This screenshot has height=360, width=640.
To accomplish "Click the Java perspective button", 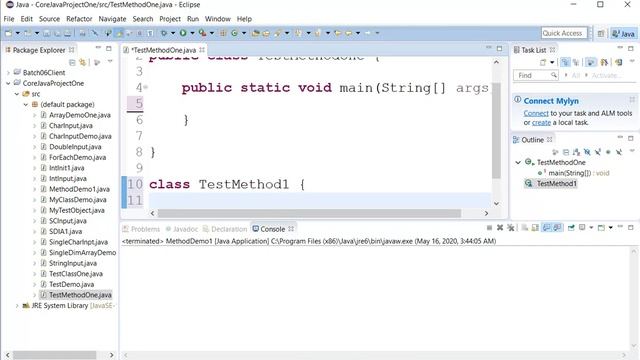I will pyautogui.click(x=623, y=33).
